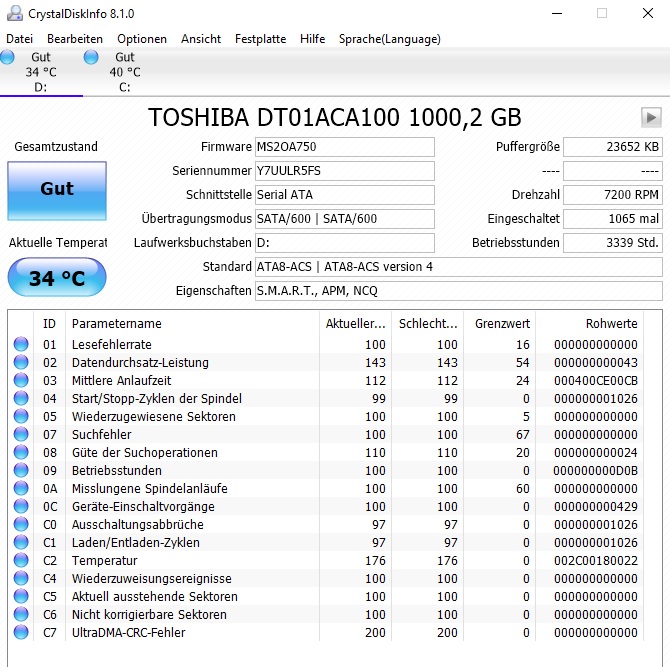Click the Seriennummer field Y7UULR5FS
The image size is (670, 667).
(x=345, y=170)
